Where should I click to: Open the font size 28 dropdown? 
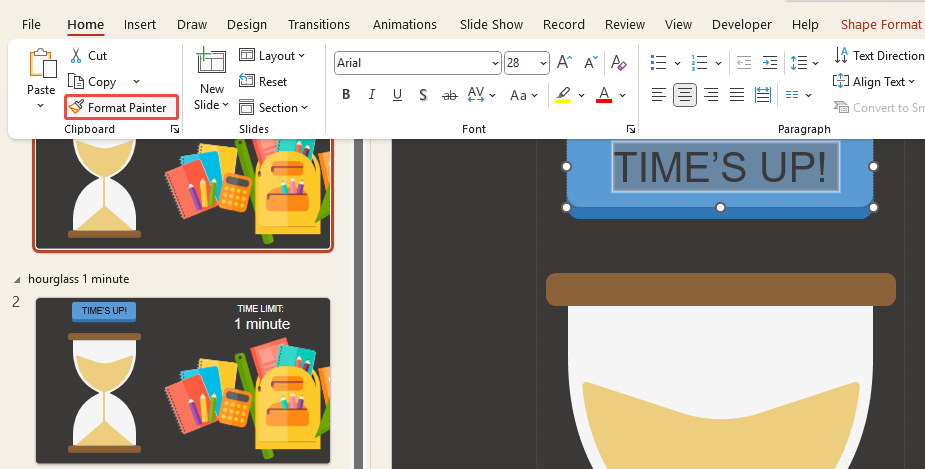(x=543, y=63)
